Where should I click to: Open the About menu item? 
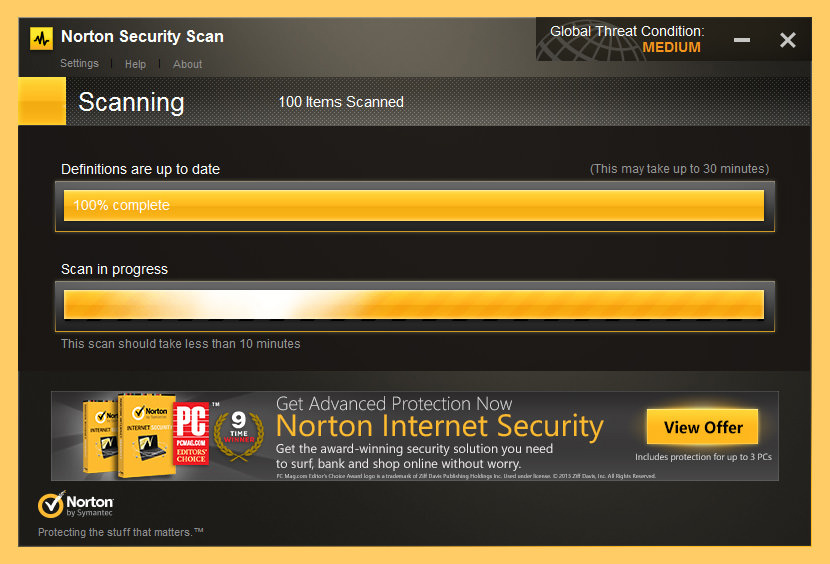(x=188, y=64)
